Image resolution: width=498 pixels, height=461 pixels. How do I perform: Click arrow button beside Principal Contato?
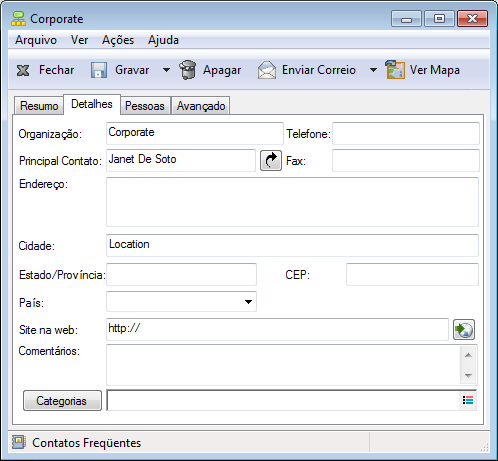[271, 161]
